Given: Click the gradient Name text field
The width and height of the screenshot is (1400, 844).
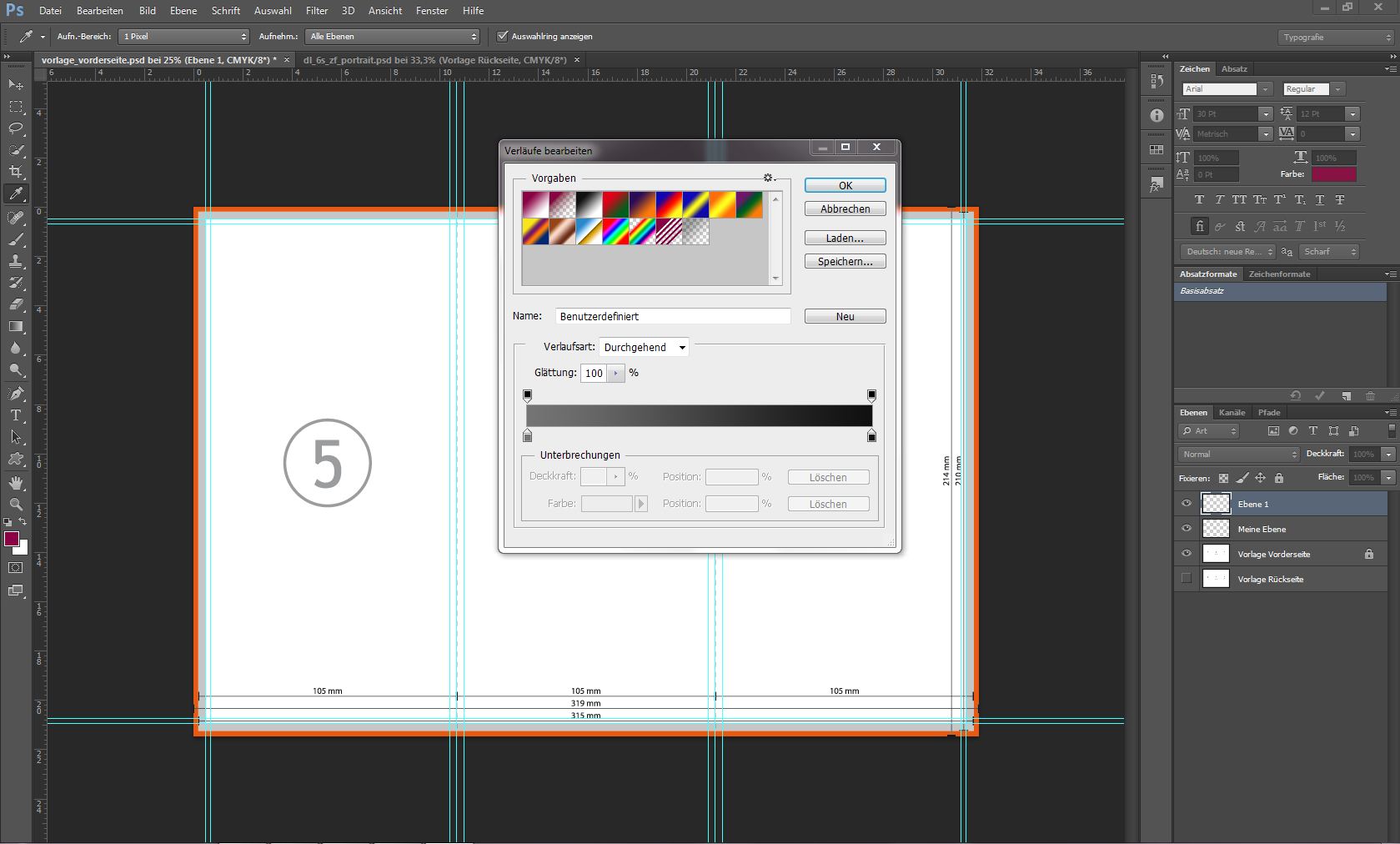Looking at the screenshot, I should [672, 316].
